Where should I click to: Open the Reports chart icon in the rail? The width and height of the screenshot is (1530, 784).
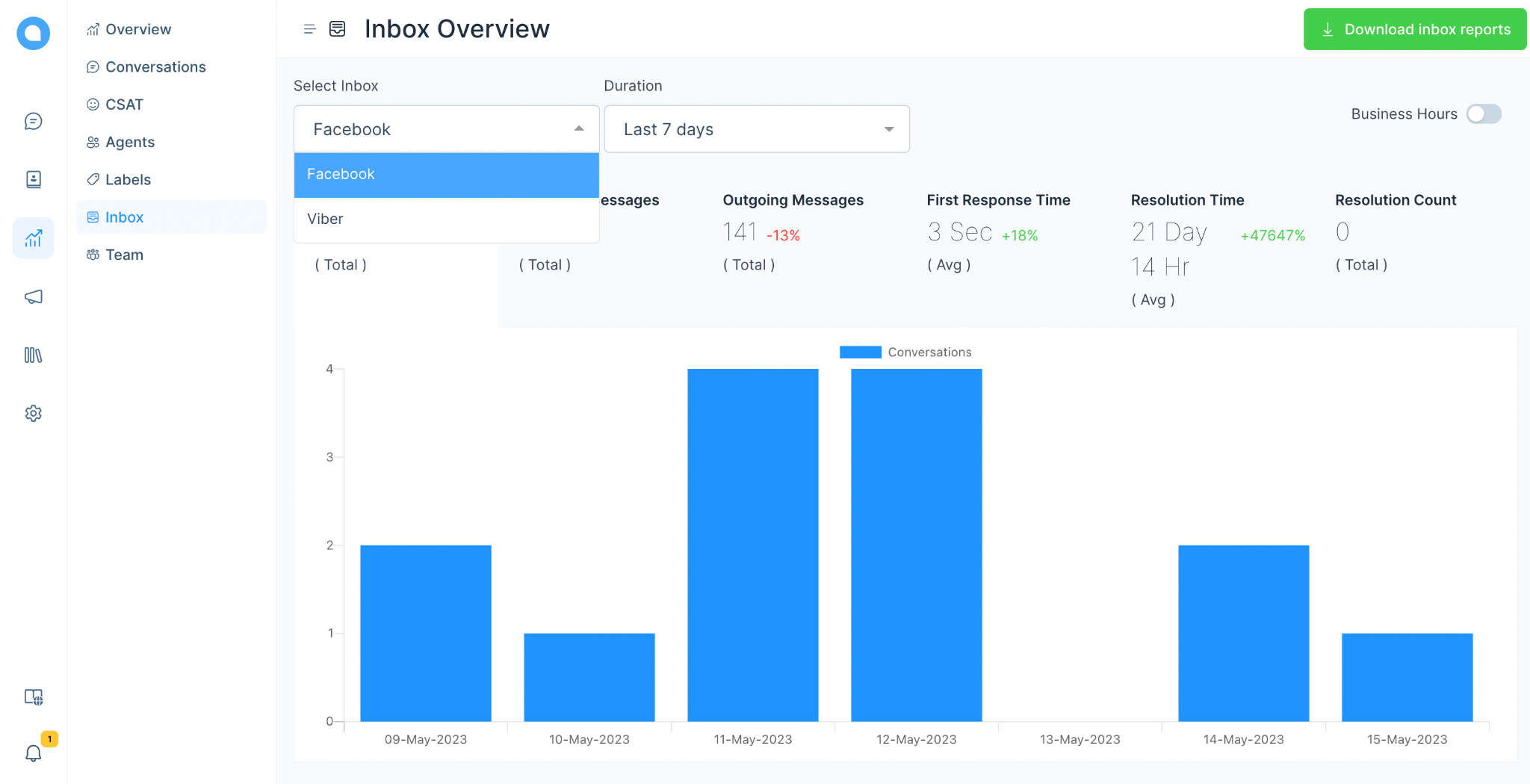(33, 238)
